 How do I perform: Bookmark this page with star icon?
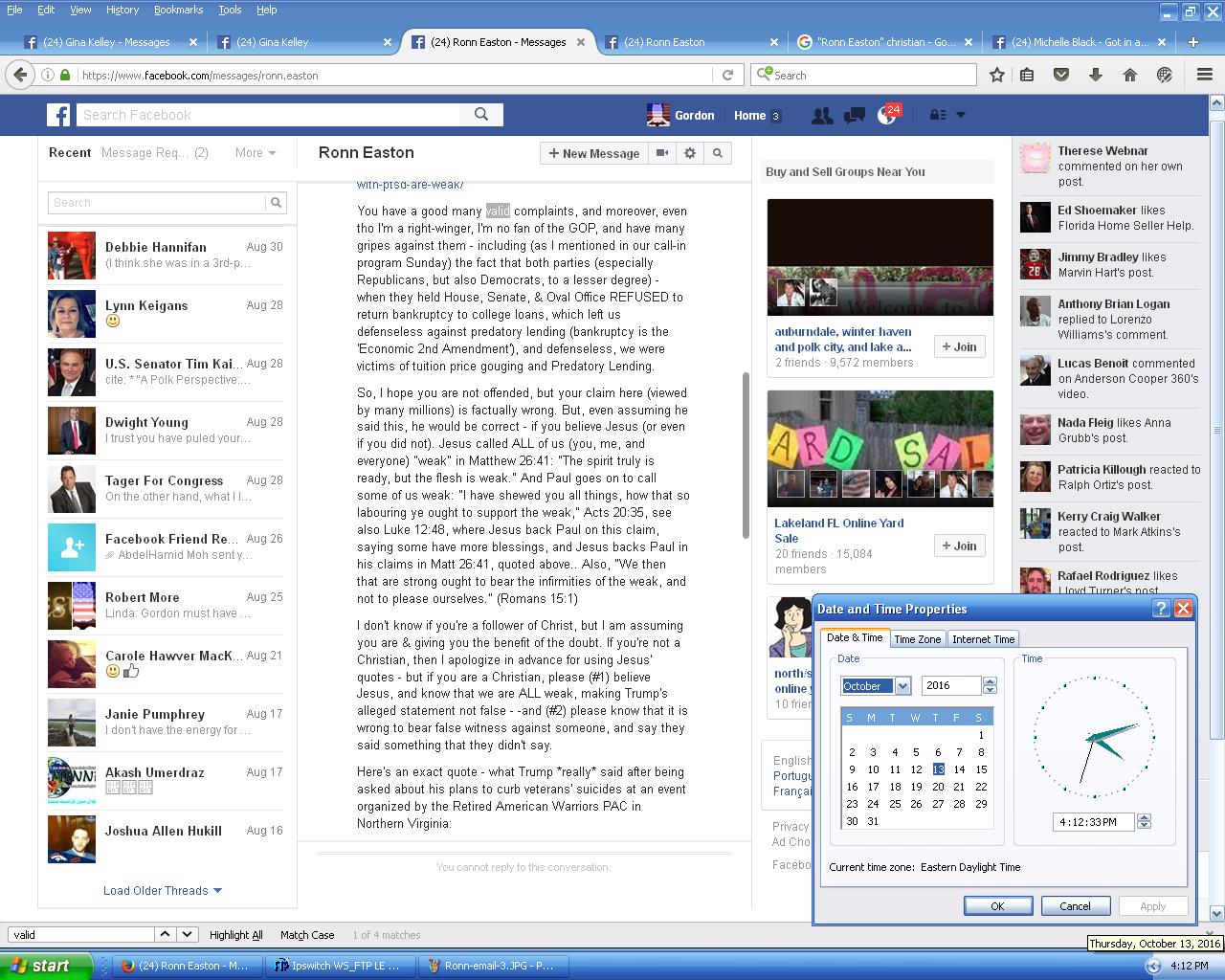pos(996,75)
